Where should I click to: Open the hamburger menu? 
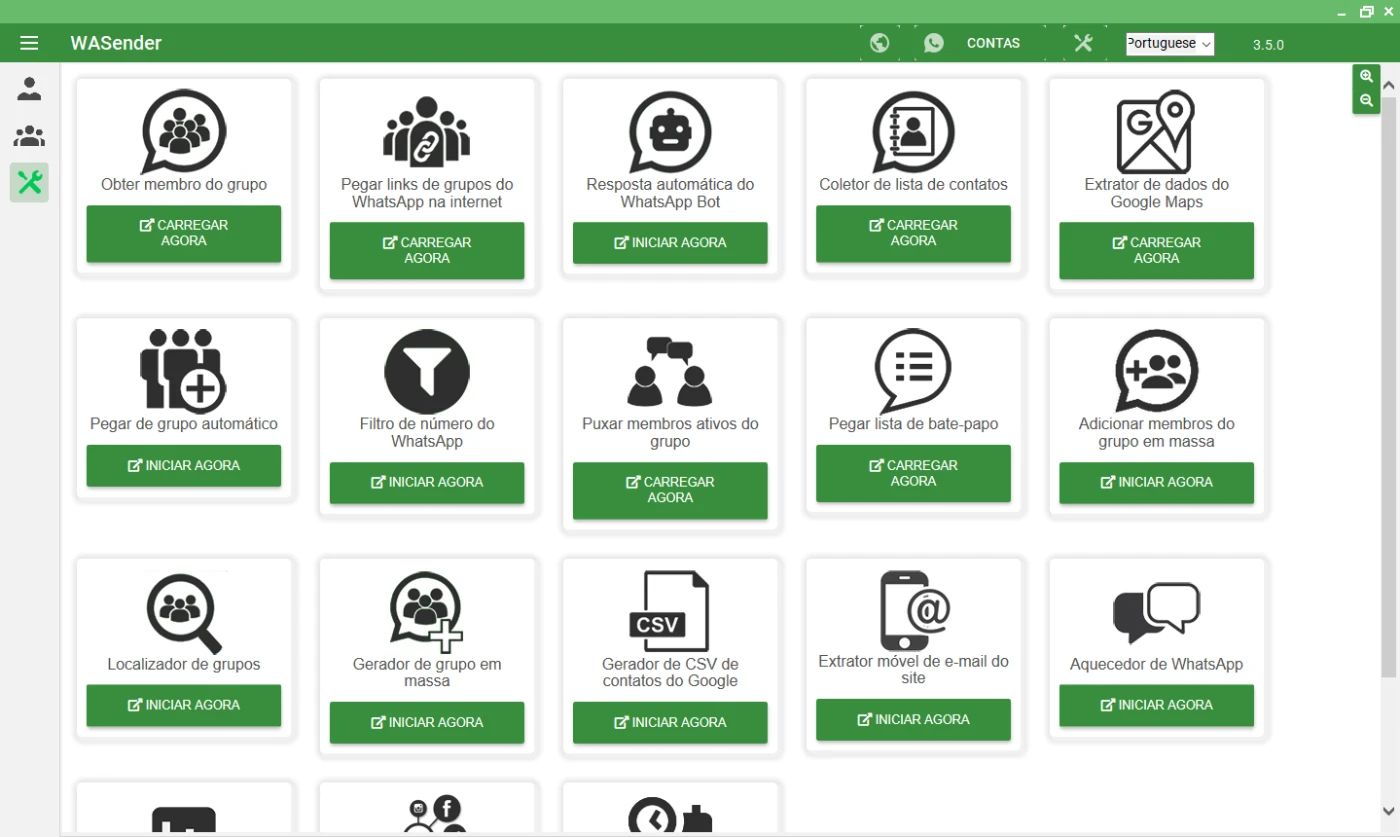click(29, 43)
